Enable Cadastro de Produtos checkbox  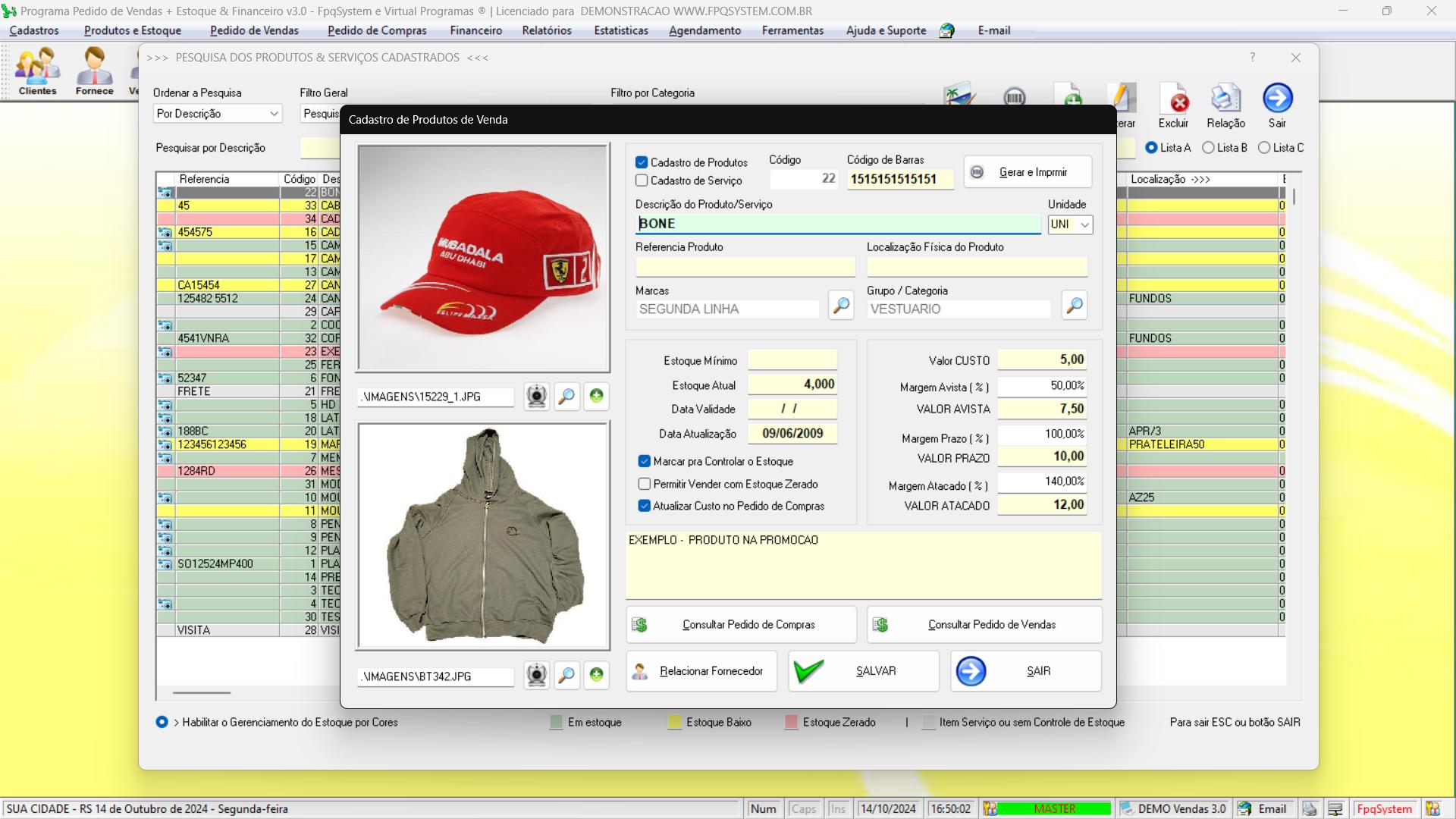pos(641,162)
